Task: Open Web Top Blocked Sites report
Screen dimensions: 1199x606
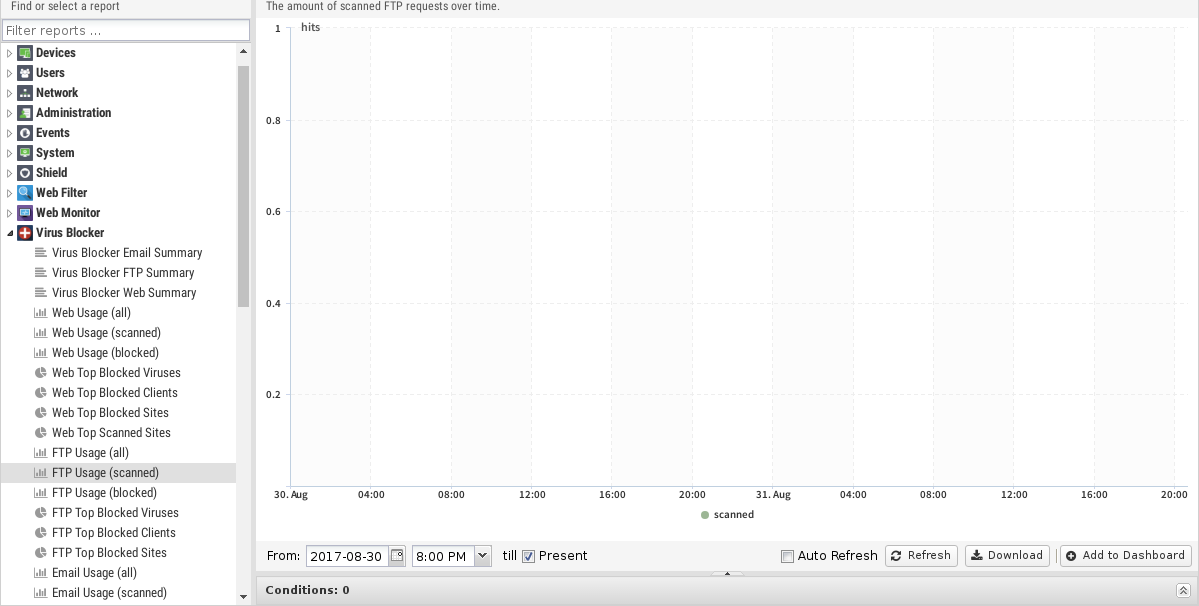Action: [110, 413]
